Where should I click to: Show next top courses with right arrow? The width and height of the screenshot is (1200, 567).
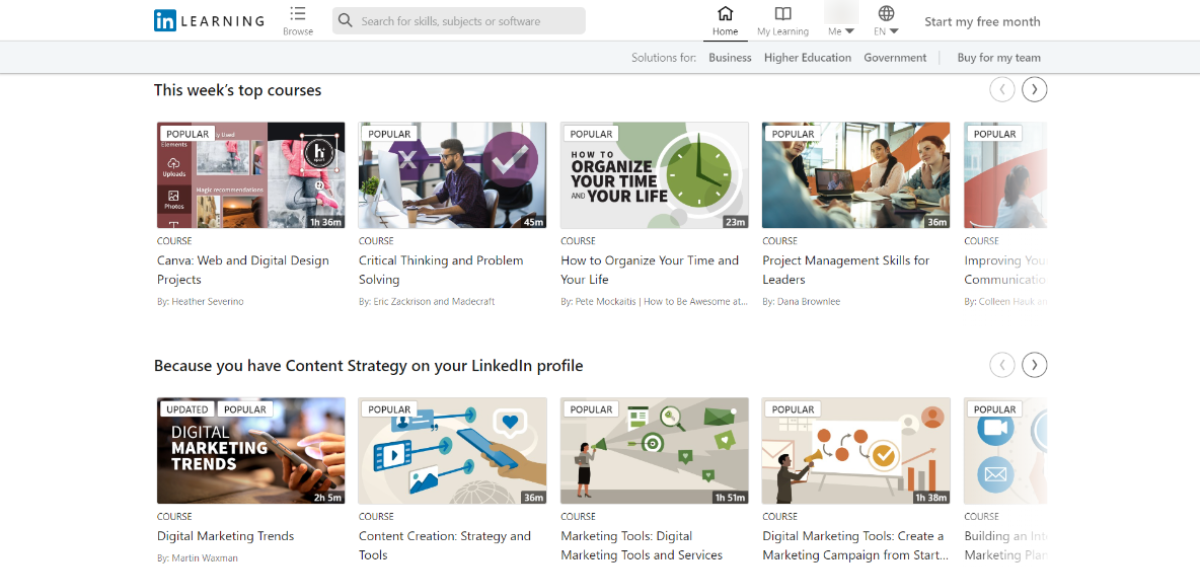point(1035,90)
